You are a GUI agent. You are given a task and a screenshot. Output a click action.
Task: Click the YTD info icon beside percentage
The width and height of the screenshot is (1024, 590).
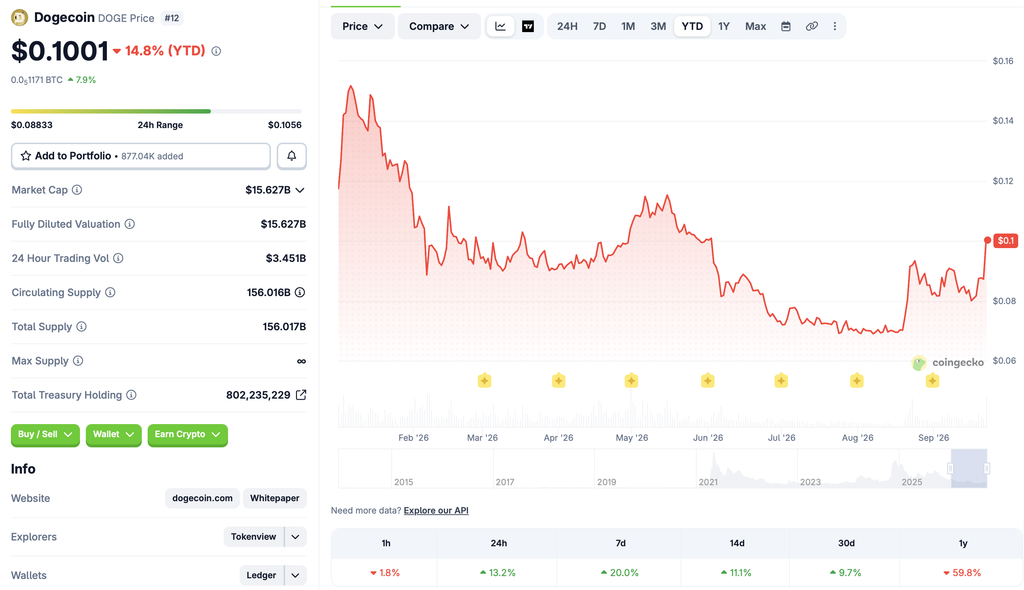[216, 51]
